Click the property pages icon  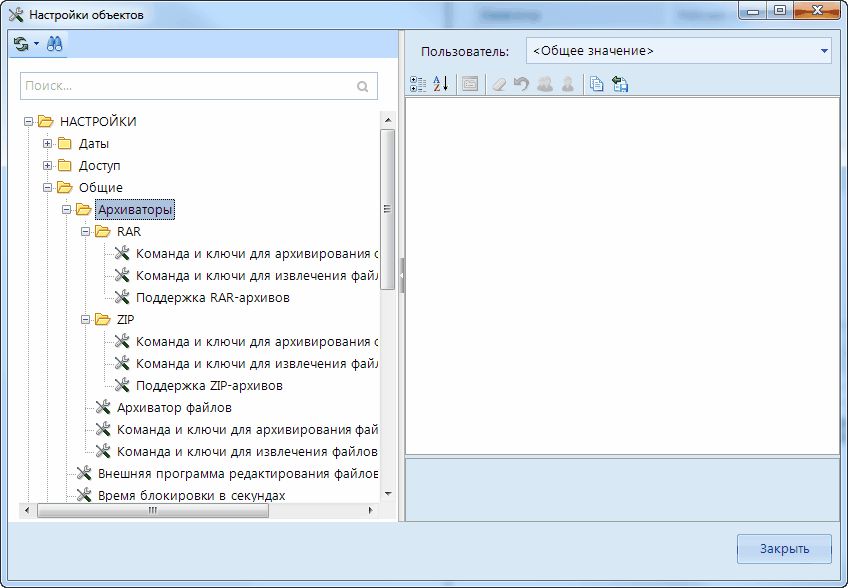[470, 85]
